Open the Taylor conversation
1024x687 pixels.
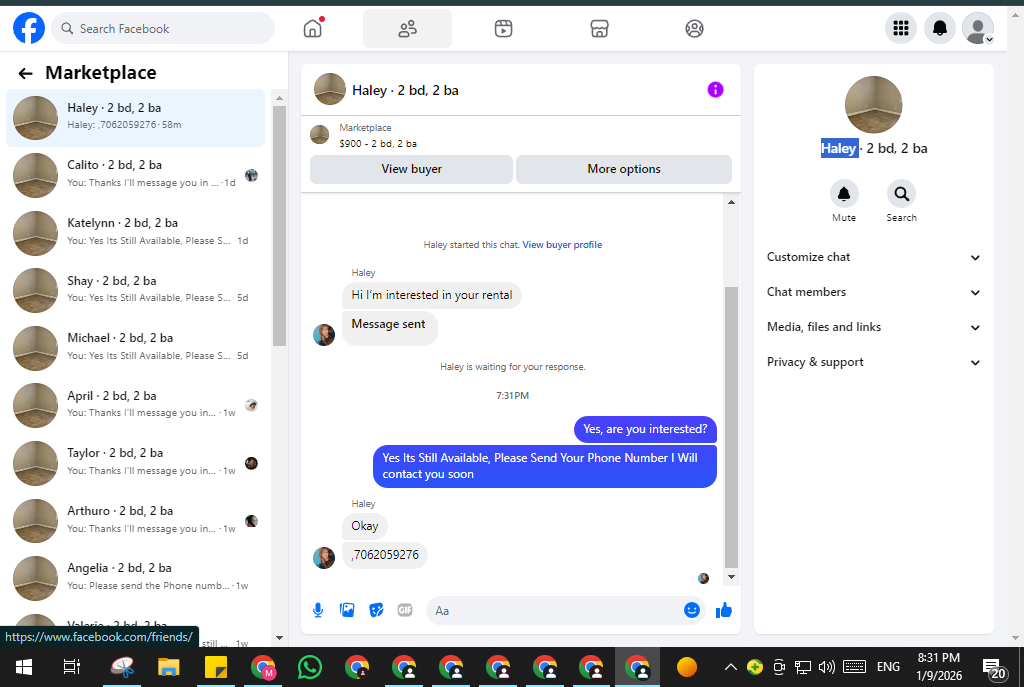(x=136, y=463)
